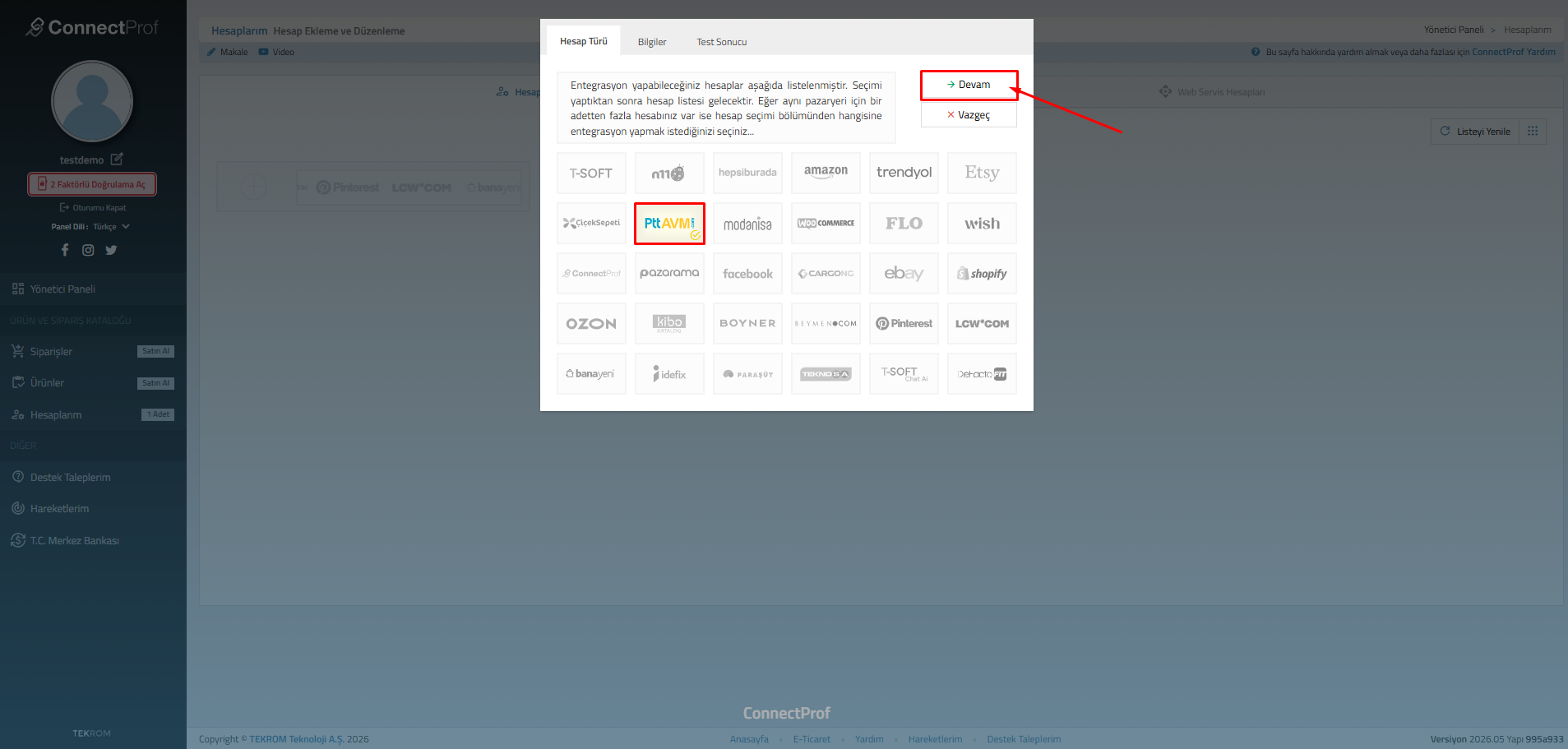Image resolution: width=1568 pixels, height=749 pixels.
Task: Select the BEYMEN.COM marketplace tile
Action: coord(826,324)
